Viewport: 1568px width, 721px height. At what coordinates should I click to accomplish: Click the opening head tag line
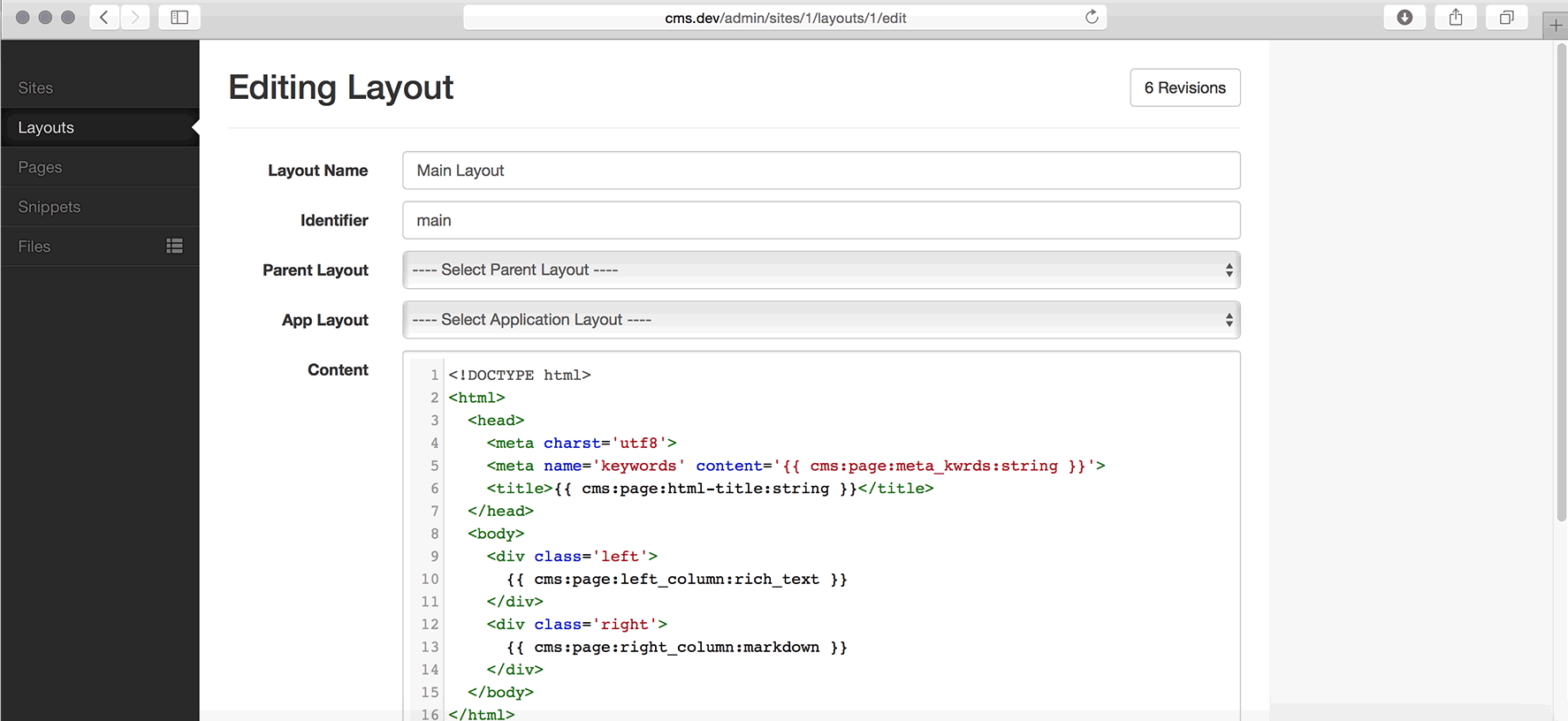(x=496, y=421)
